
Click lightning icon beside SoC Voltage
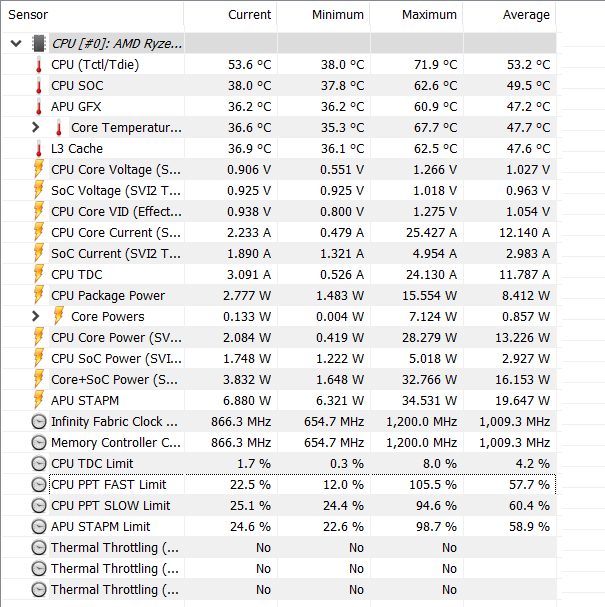39,190
